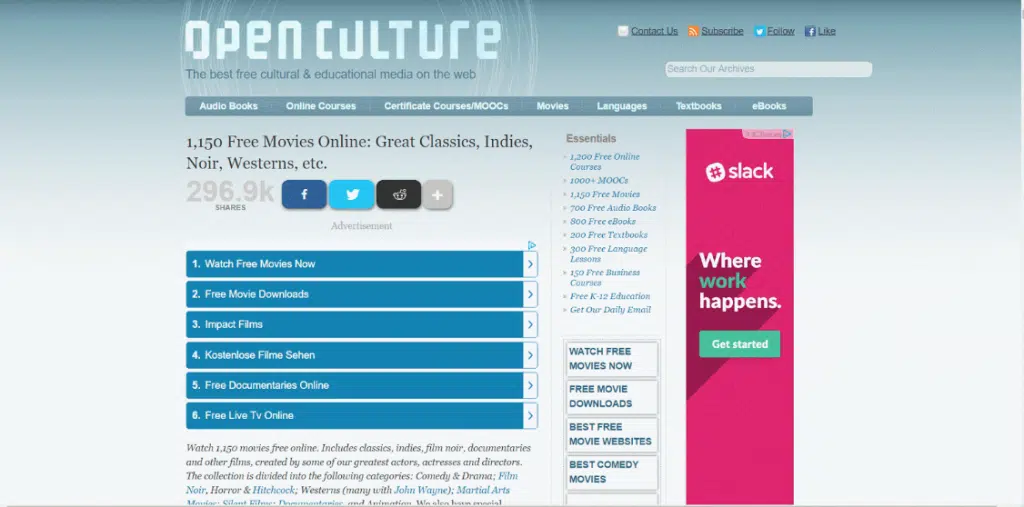
Task: Select ad row 5. Free Documentaries Online
Action: [x=361, y=385]
